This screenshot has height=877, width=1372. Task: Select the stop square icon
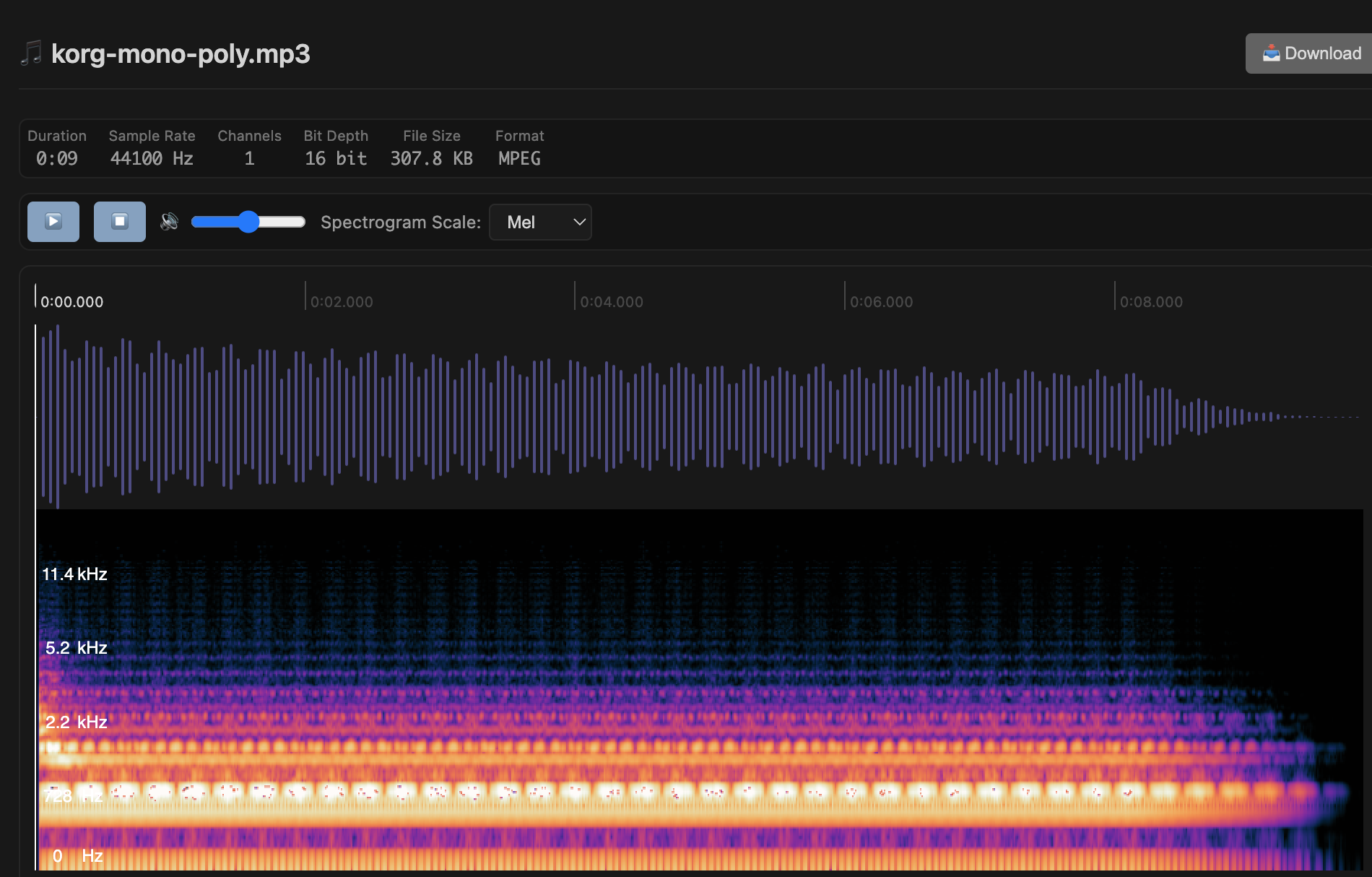(119, 221)
